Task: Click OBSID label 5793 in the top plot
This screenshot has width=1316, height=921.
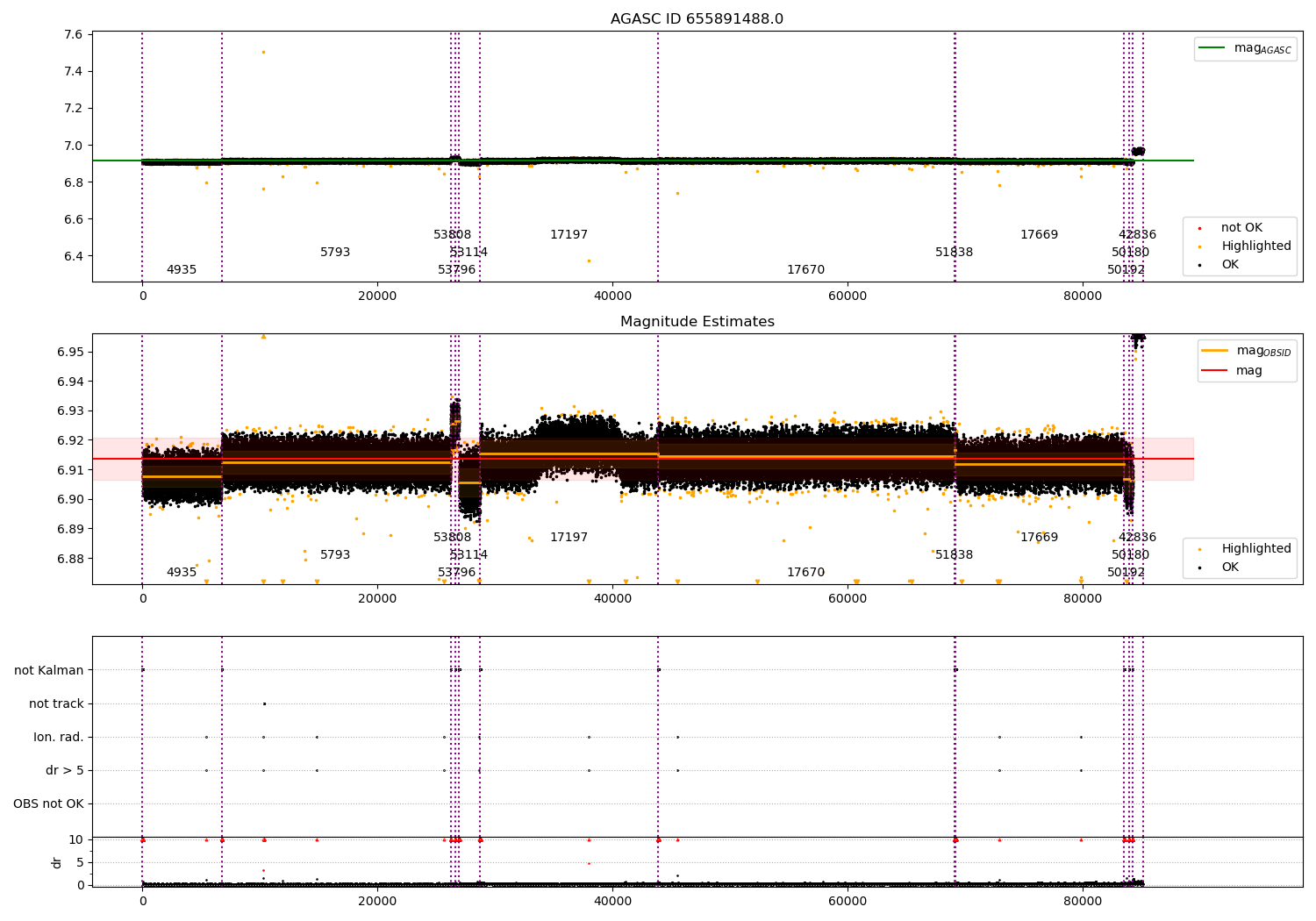Action: pos(335,253)
